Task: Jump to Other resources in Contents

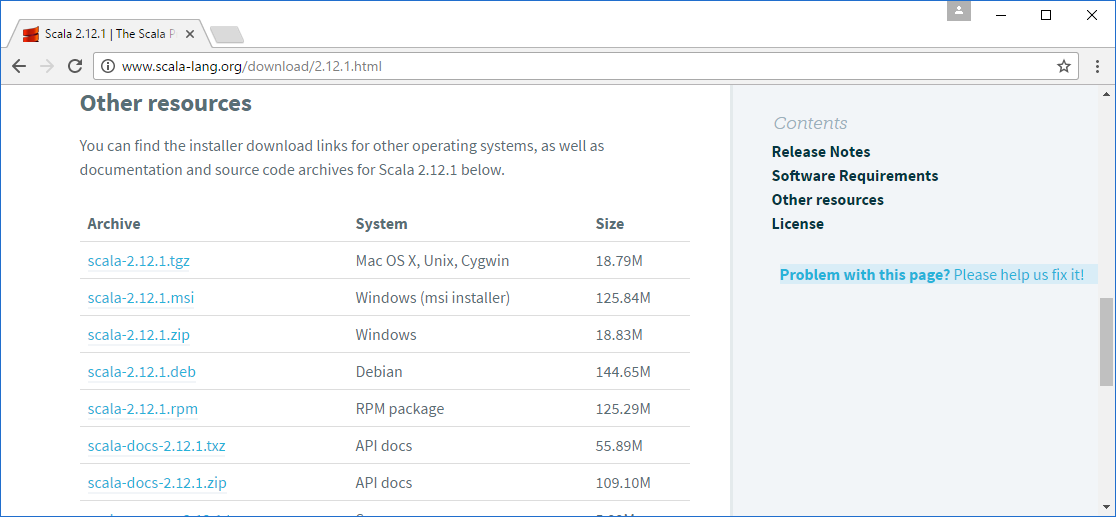Action: pyautogui.click(x=828, y=199)
